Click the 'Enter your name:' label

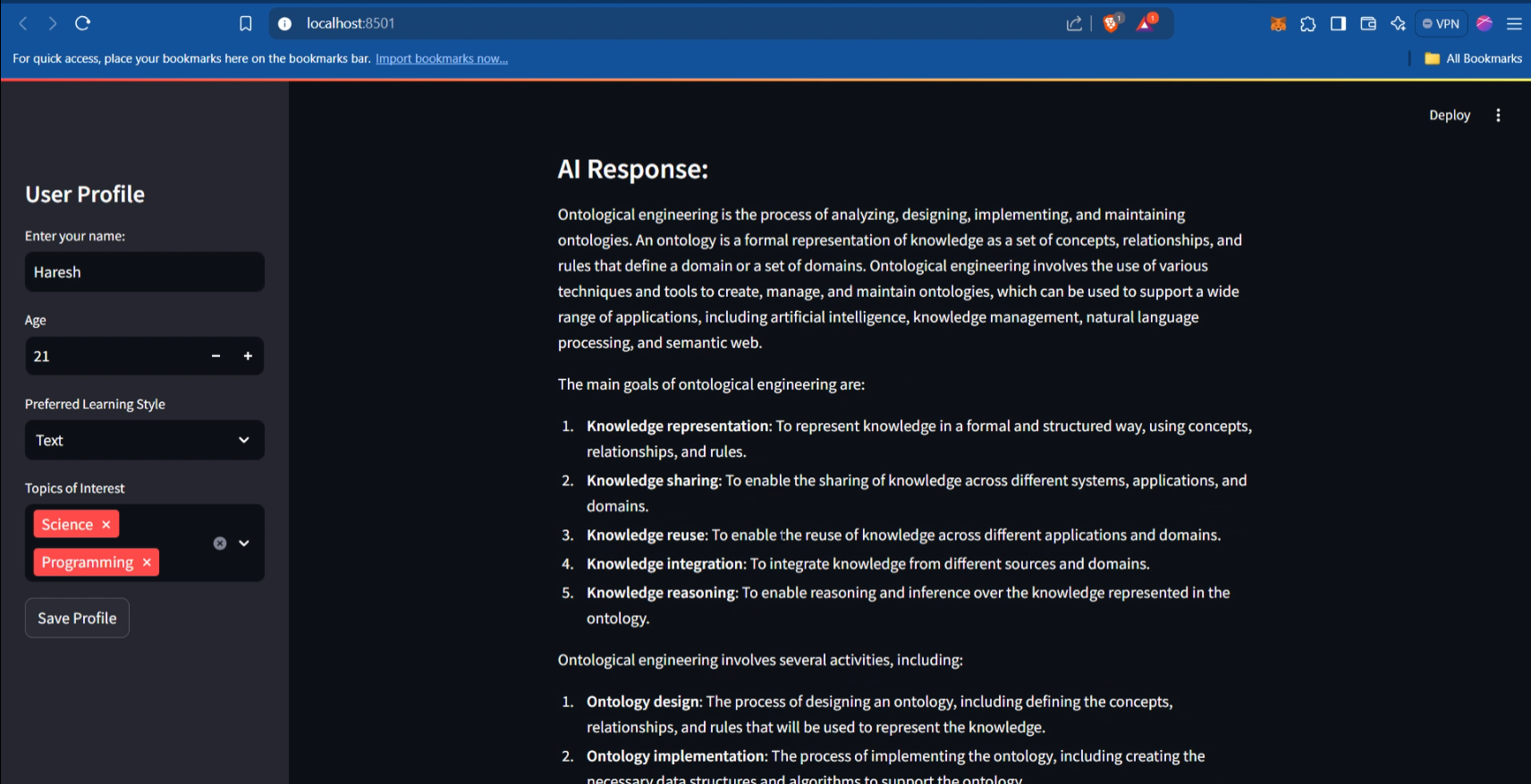75,236
